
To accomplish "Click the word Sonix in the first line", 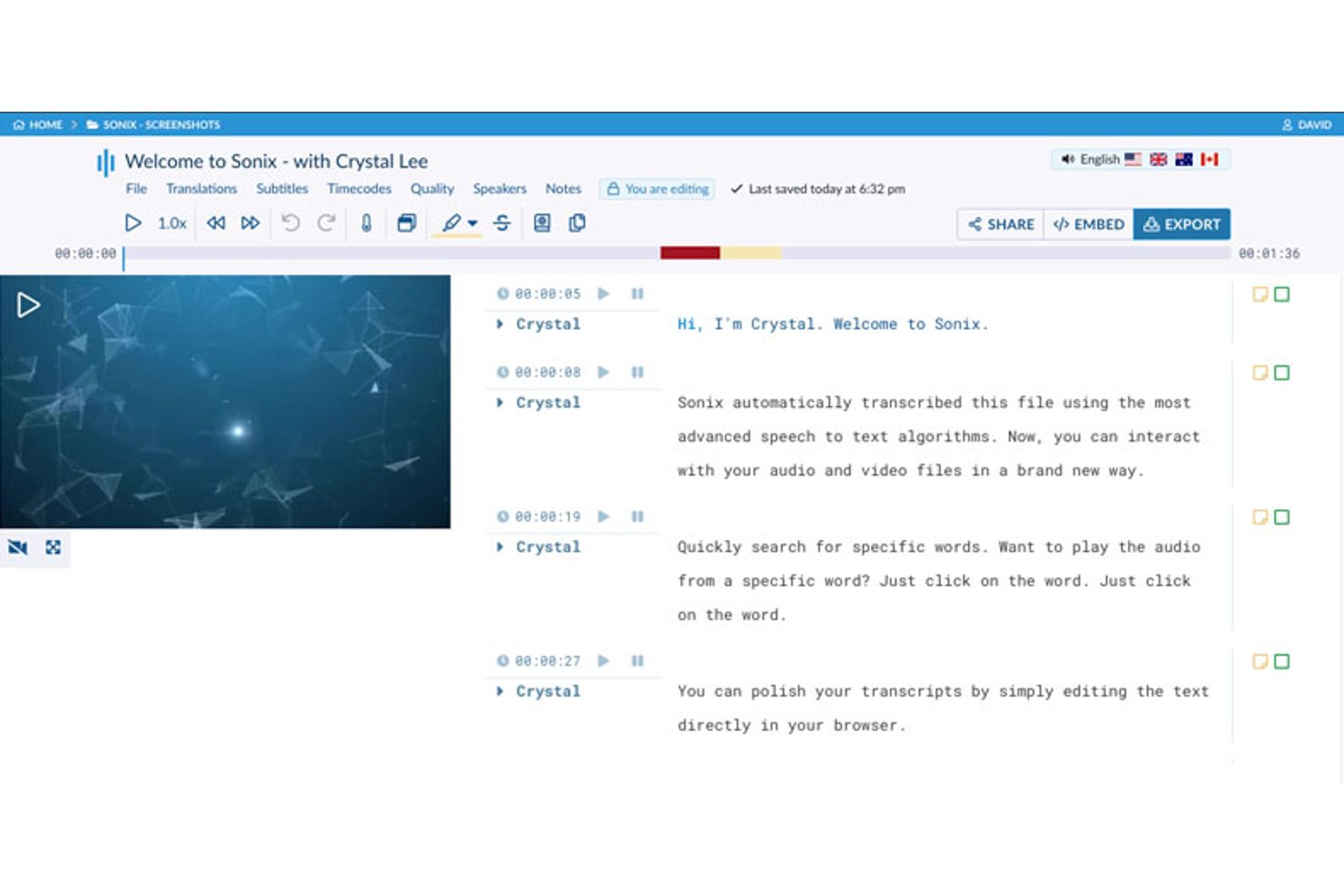I will (960, 324).
